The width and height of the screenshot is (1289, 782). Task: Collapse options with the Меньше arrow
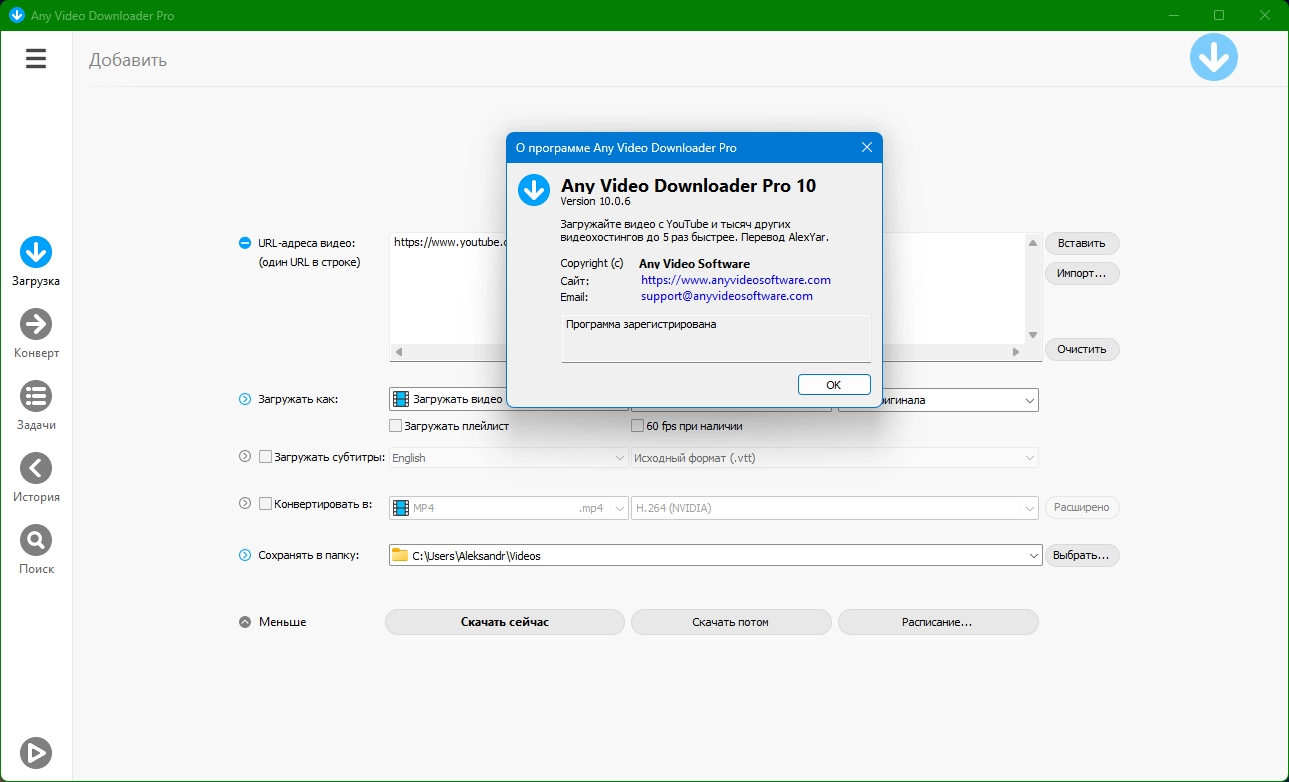click(x=245, y=622)
